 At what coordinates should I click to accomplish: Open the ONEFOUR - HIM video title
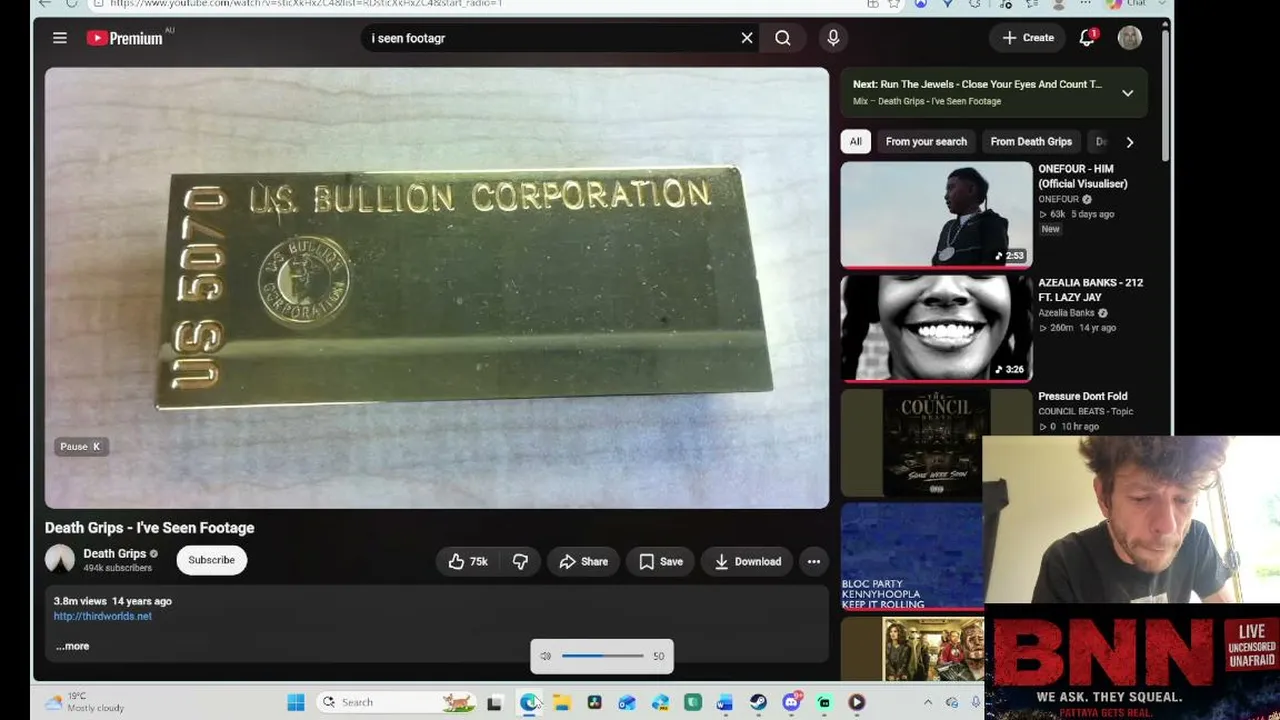coord(1083,176)
